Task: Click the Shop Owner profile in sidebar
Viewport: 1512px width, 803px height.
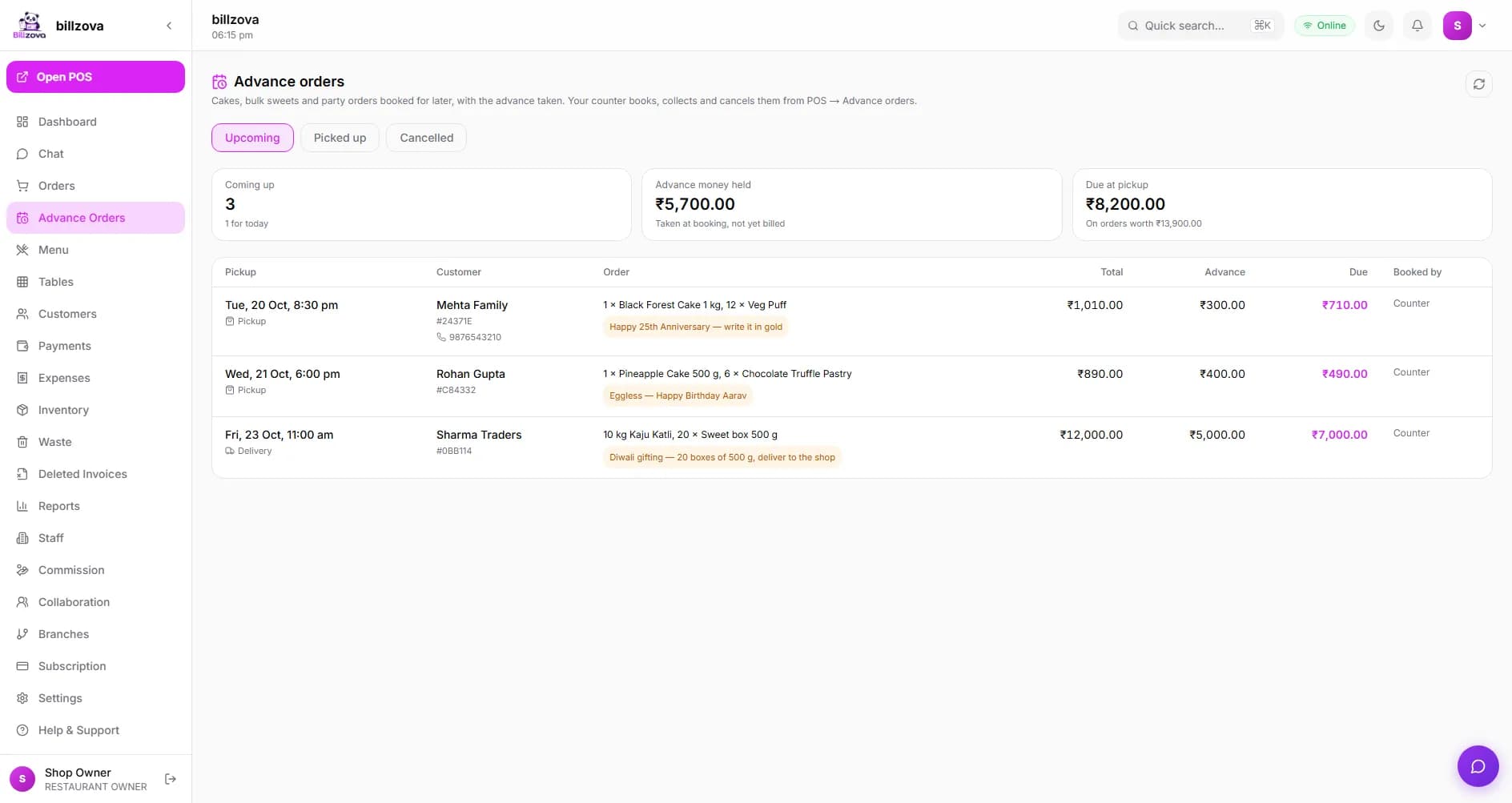Action: click(78, 779)
